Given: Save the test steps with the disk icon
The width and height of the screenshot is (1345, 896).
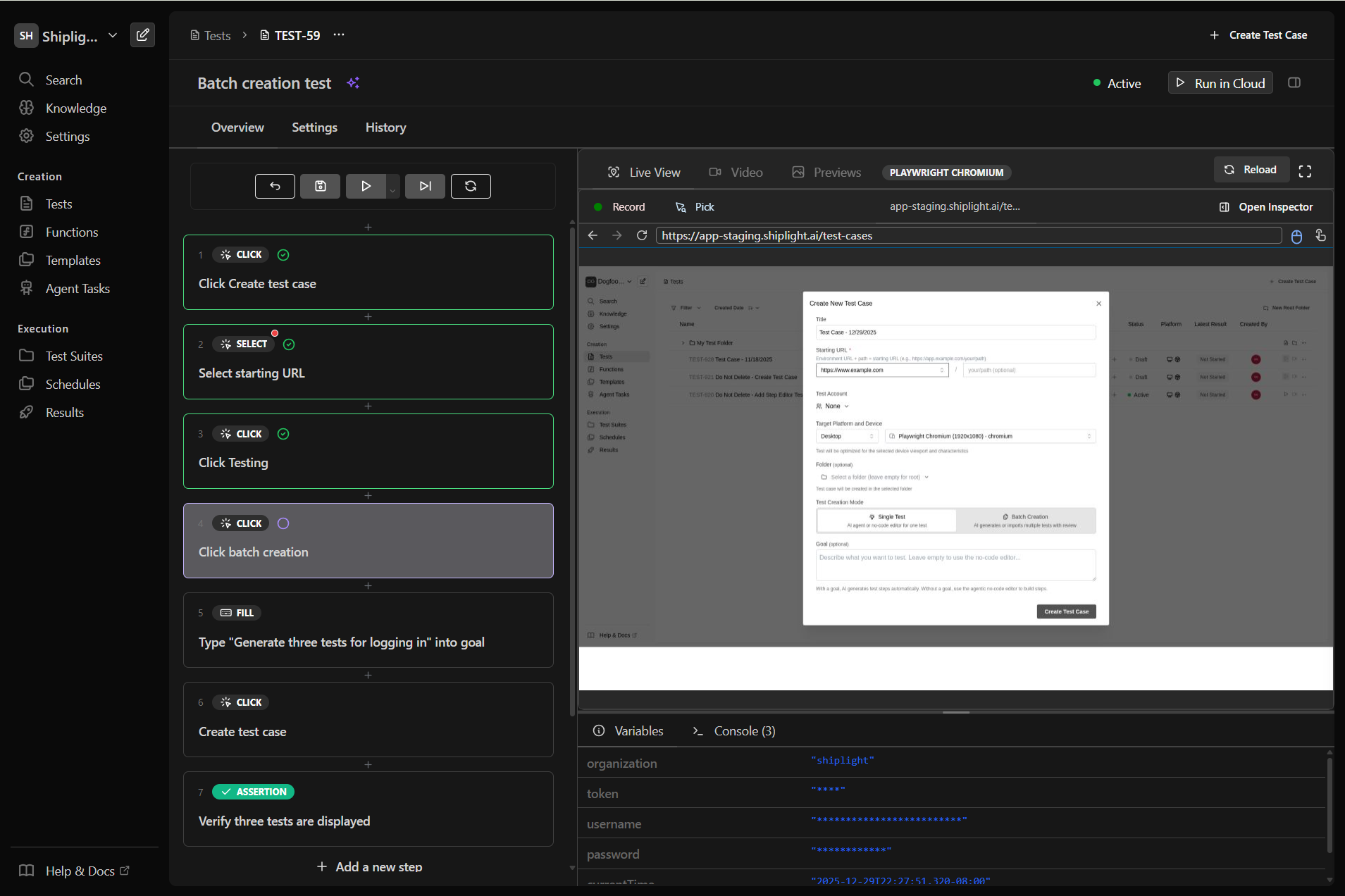Looking at the screenshot, I should coord(321,186).
